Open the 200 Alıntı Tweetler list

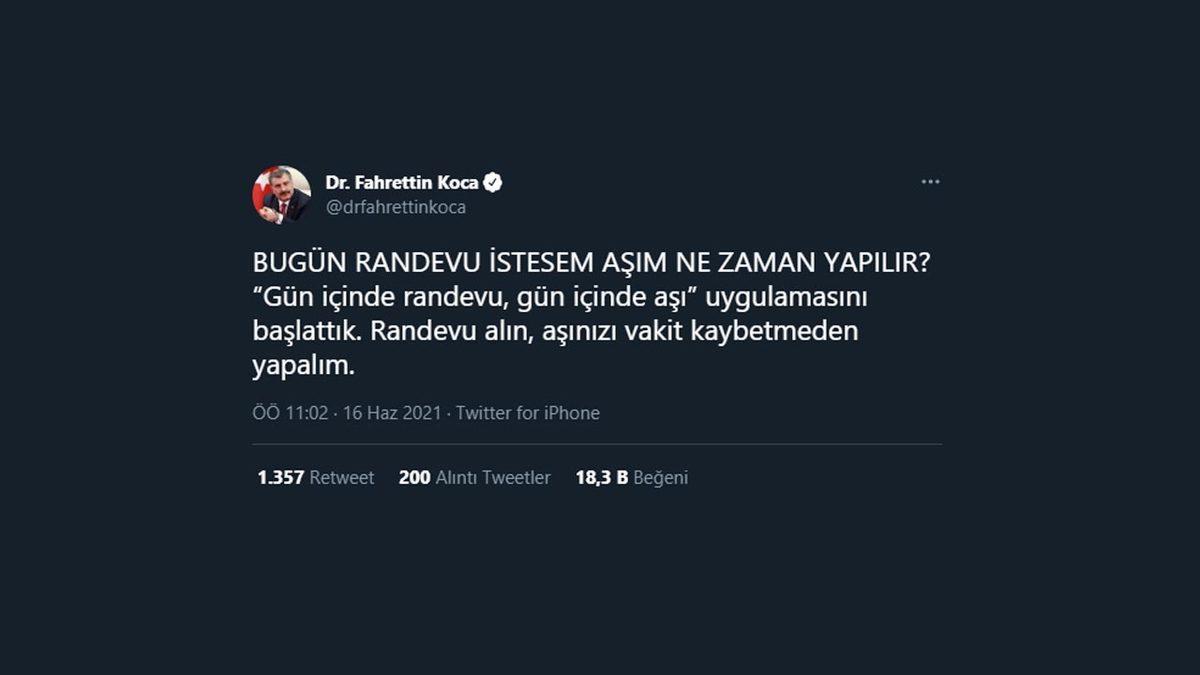[472, 477]
